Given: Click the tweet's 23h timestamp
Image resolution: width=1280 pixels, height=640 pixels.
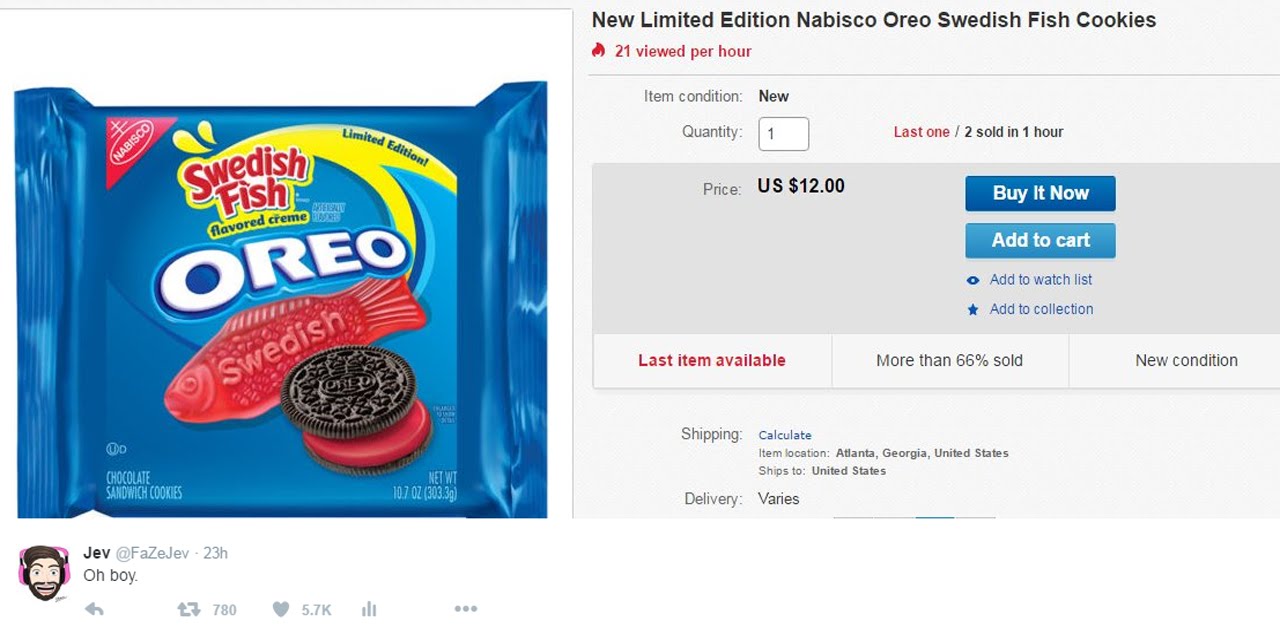Looking at the screenshot, I should (215, 553).
